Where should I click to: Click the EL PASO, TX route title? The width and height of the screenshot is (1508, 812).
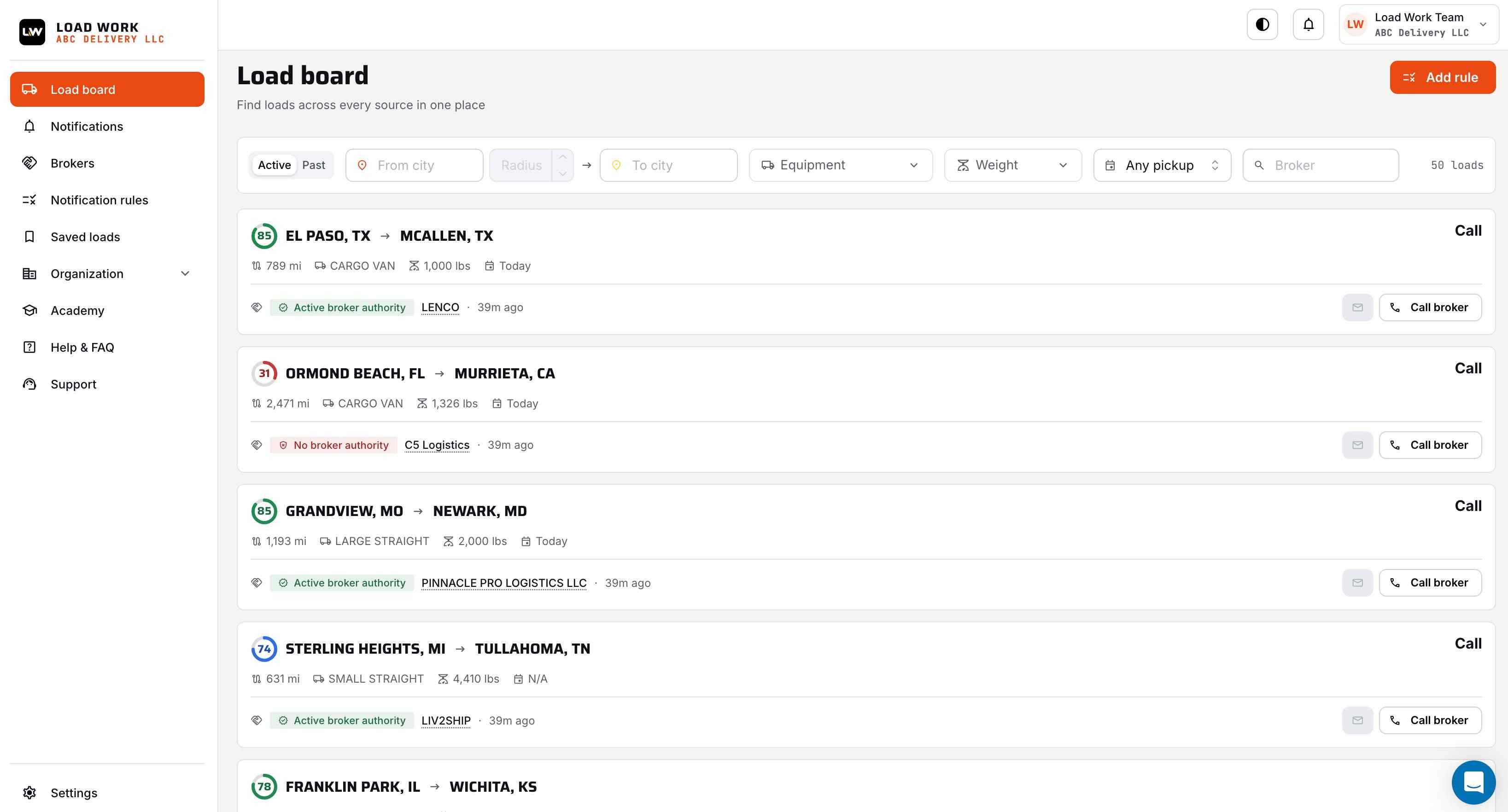[x=328, y=236]
